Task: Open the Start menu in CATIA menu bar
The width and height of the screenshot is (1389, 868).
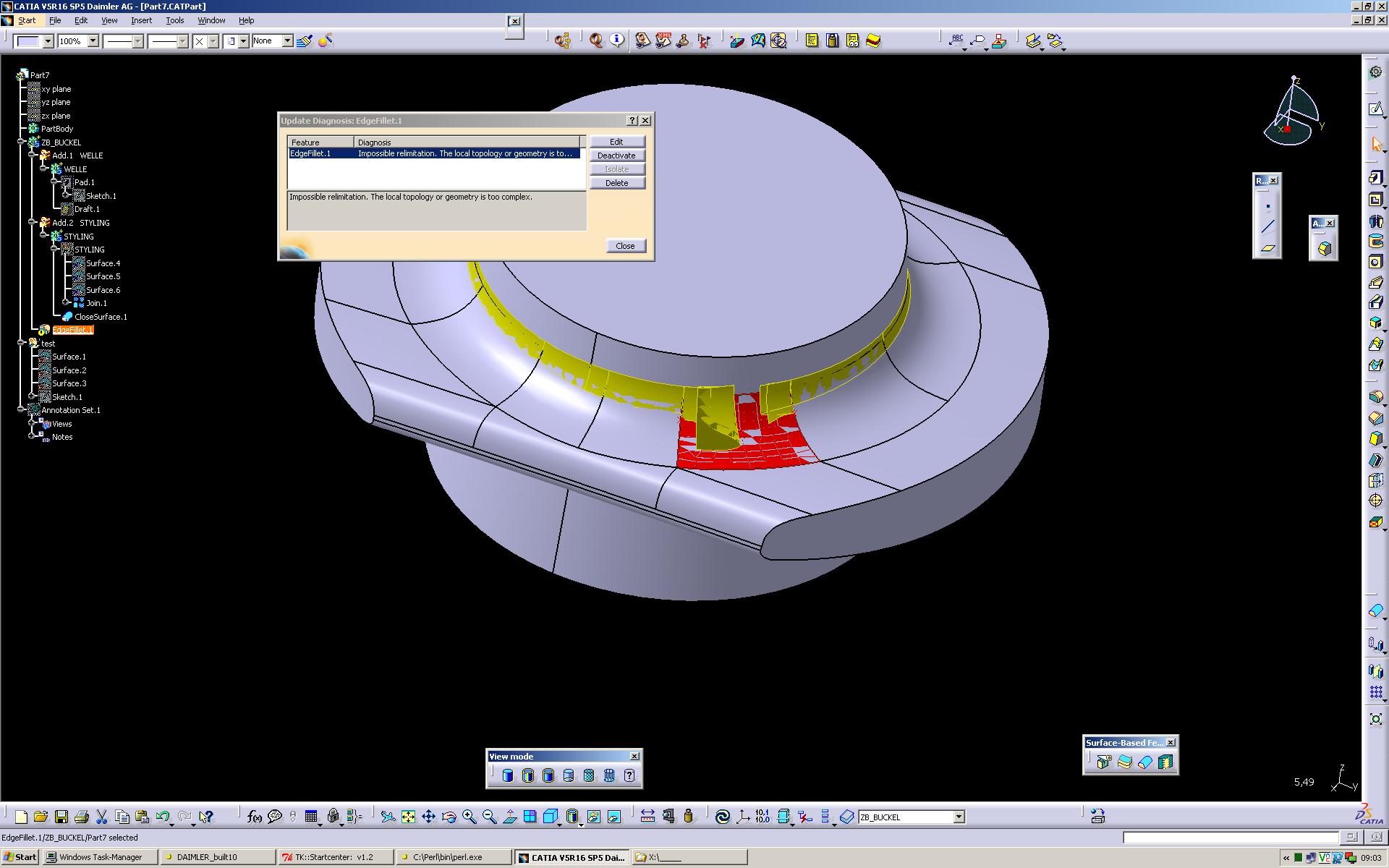Action: point(27,20)
